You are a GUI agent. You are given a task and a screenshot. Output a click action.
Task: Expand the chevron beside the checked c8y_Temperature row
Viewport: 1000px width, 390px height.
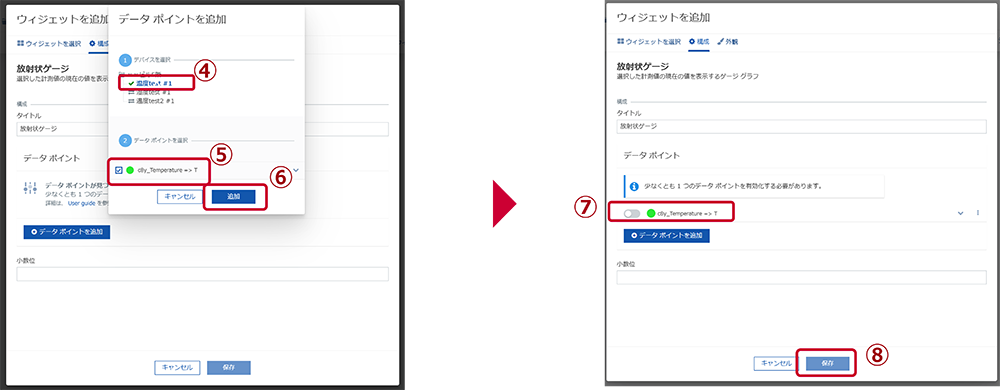point(296,170)
